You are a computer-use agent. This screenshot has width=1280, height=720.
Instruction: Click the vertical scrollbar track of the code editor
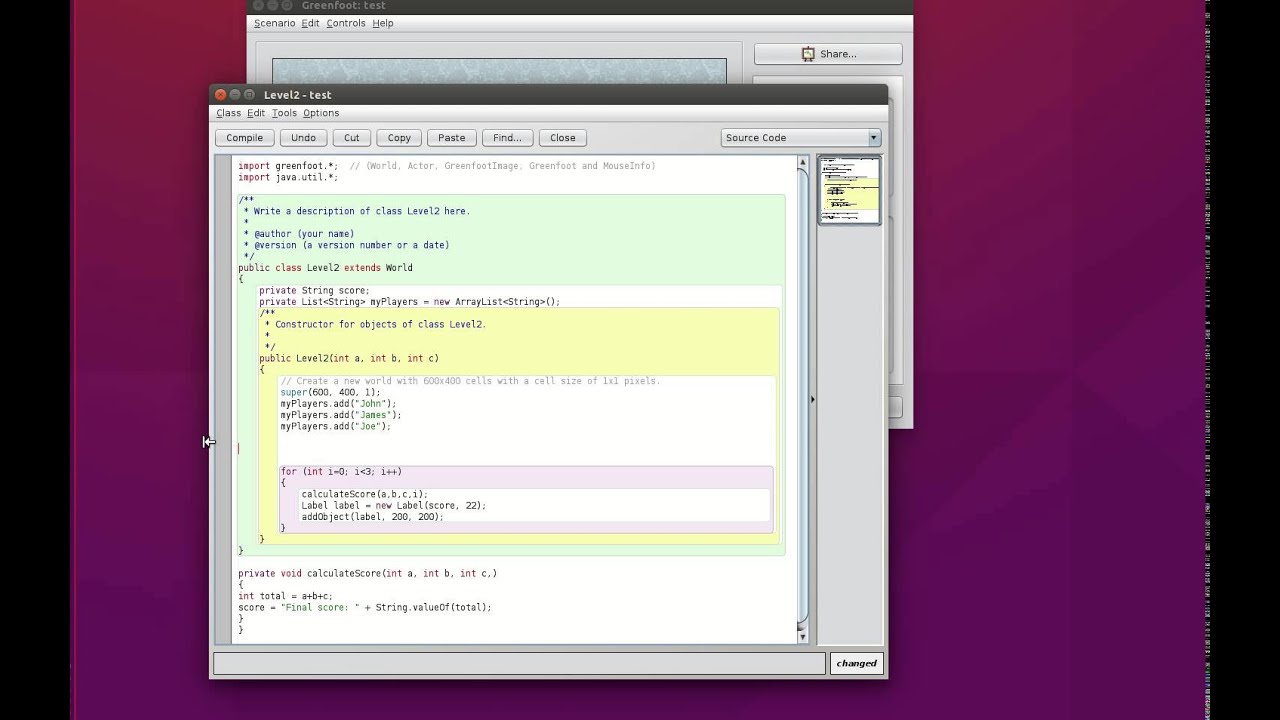[802, 400]
